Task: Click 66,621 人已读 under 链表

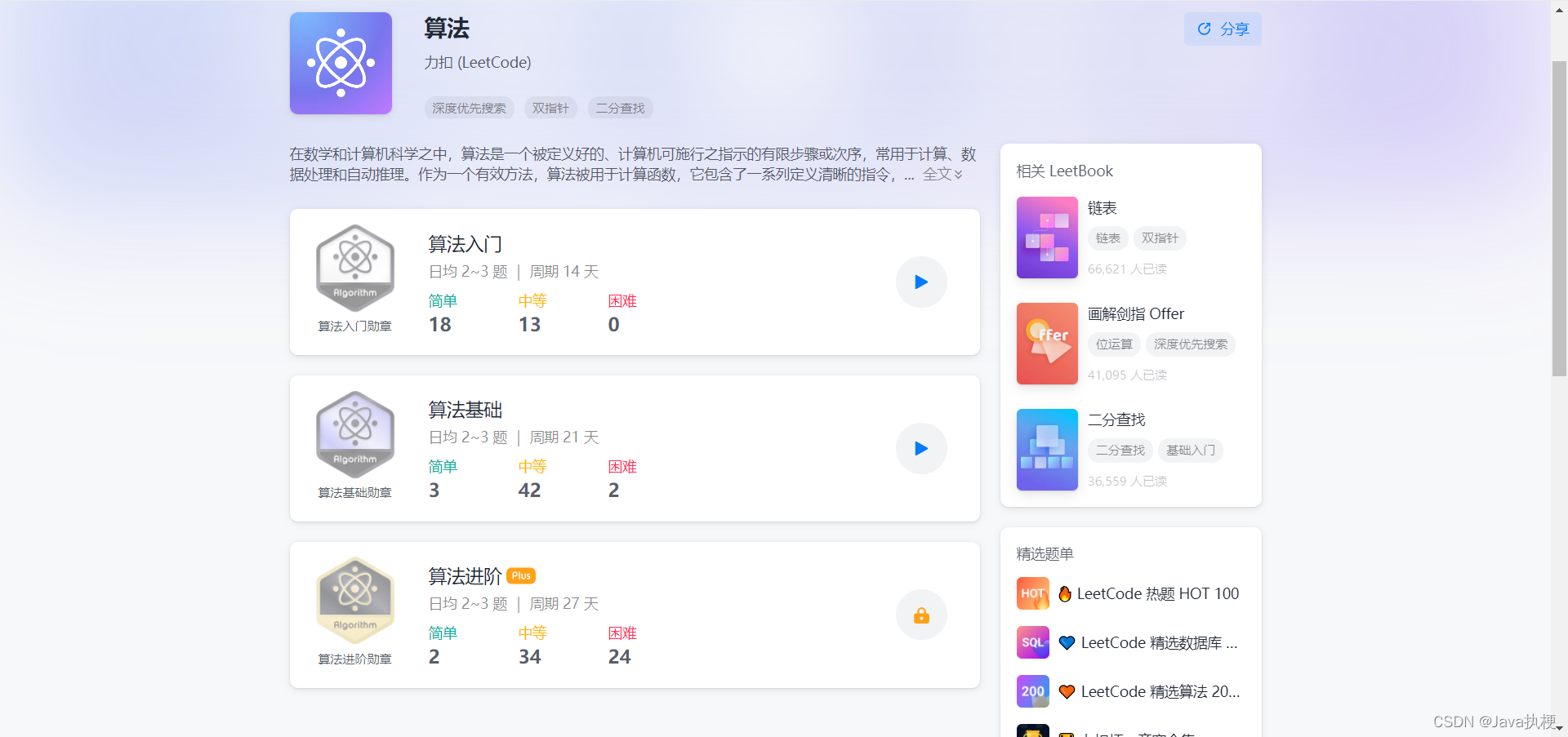Action: point(1127,269)
